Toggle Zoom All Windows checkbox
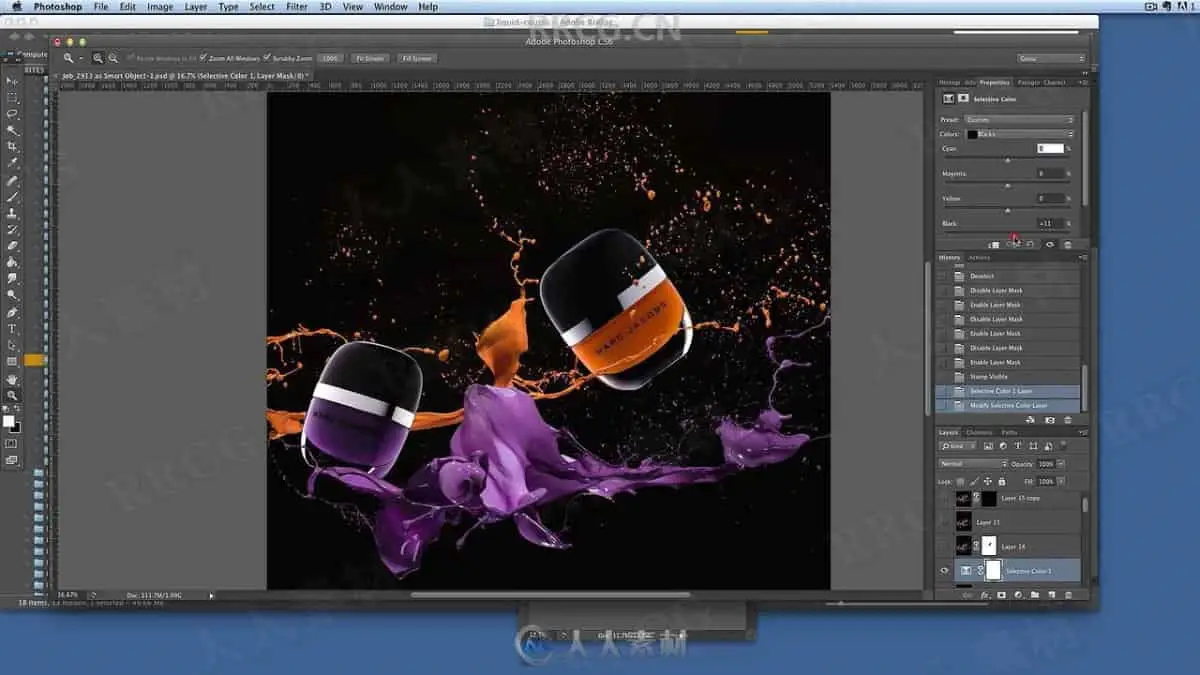Viewport: 1200px width, 675px height. [x=203, y=58]
